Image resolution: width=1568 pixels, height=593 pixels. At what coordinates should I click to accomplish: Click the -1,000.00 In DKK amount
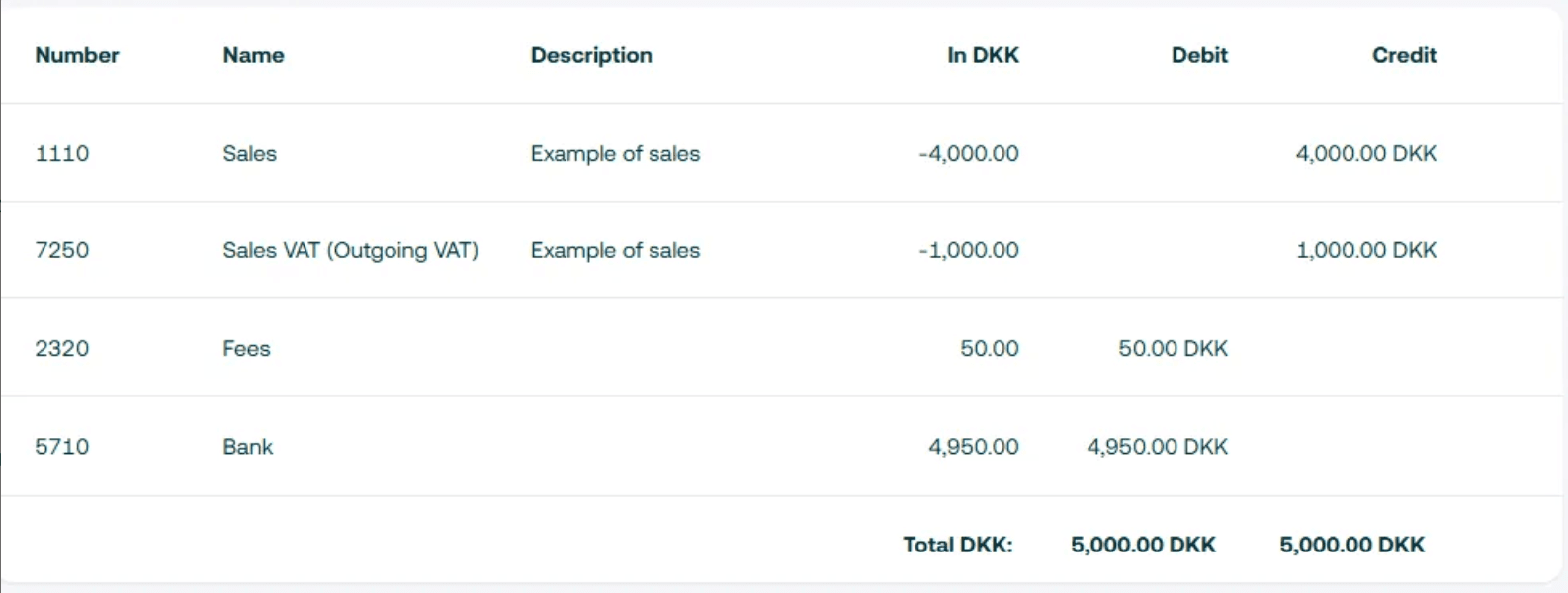click(968, 250)
